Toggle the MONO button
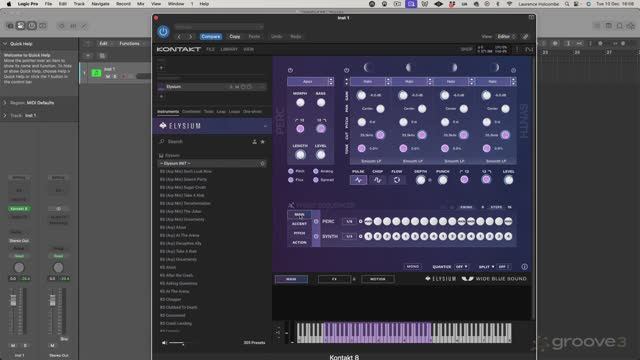The height and width of the screenshot is (360, 640). (413, 267)
